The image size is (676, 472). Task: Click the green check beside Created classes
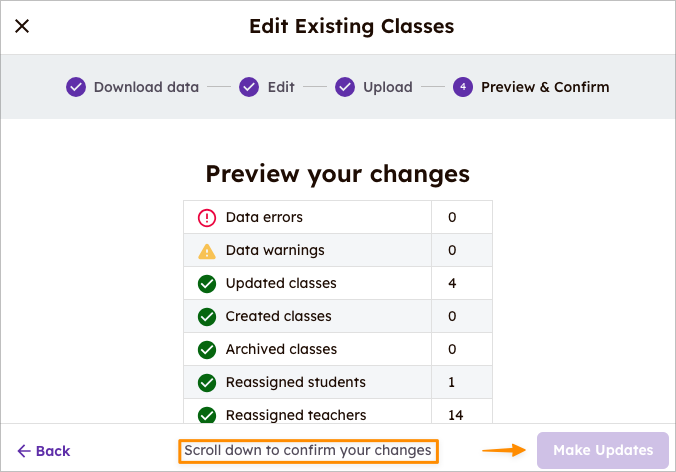[207, 317]
